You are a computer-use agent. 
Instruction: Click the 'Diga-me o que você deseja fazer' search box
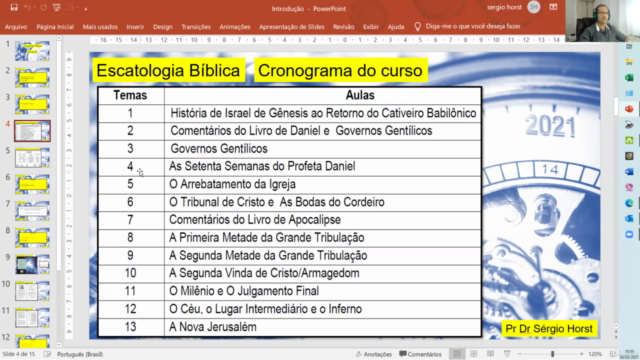473,26
